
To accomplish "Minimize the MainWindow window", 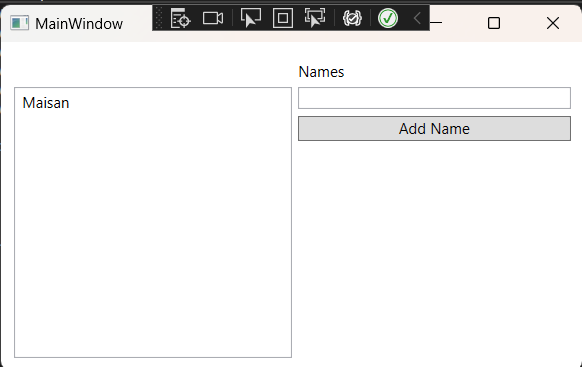I will point(436,23).
